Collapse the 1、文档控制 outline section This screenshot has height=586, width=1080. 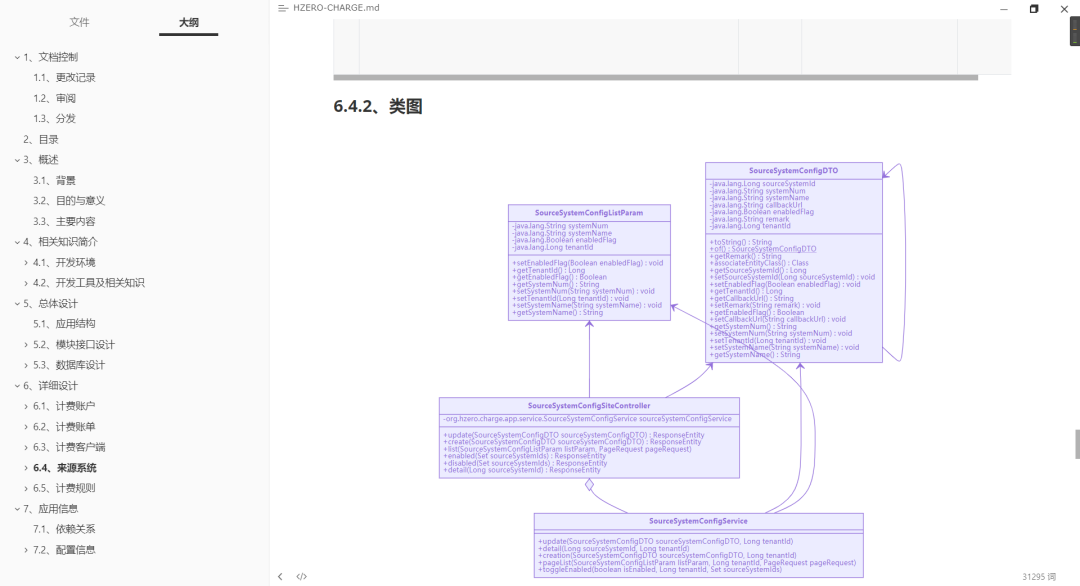tap(17, 57)
